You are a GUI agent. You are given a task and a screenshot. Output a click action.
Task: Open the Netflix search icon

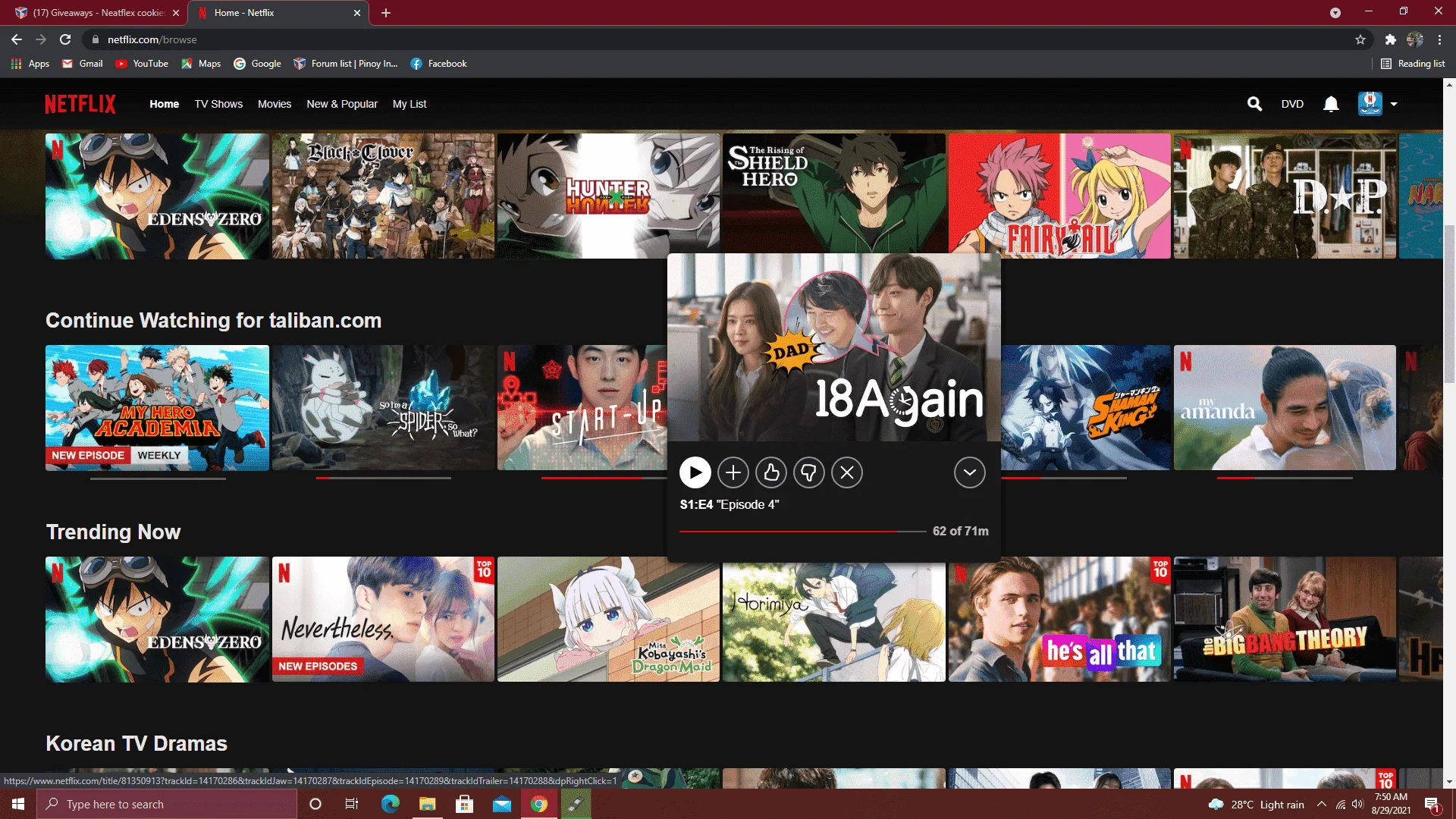pos(1254,104)
